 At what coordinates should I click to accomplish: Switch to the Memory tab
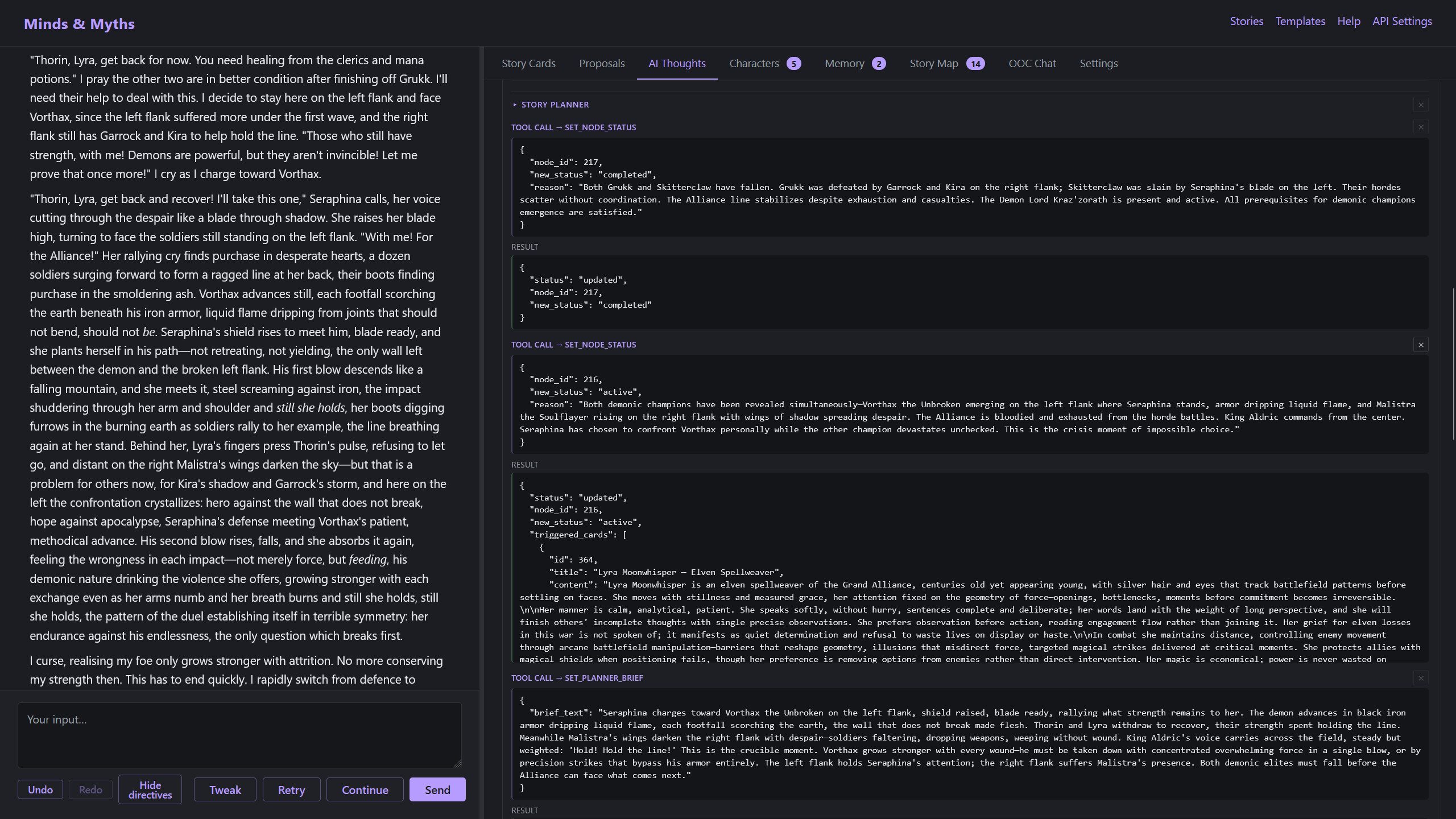(x=855, y=63)
